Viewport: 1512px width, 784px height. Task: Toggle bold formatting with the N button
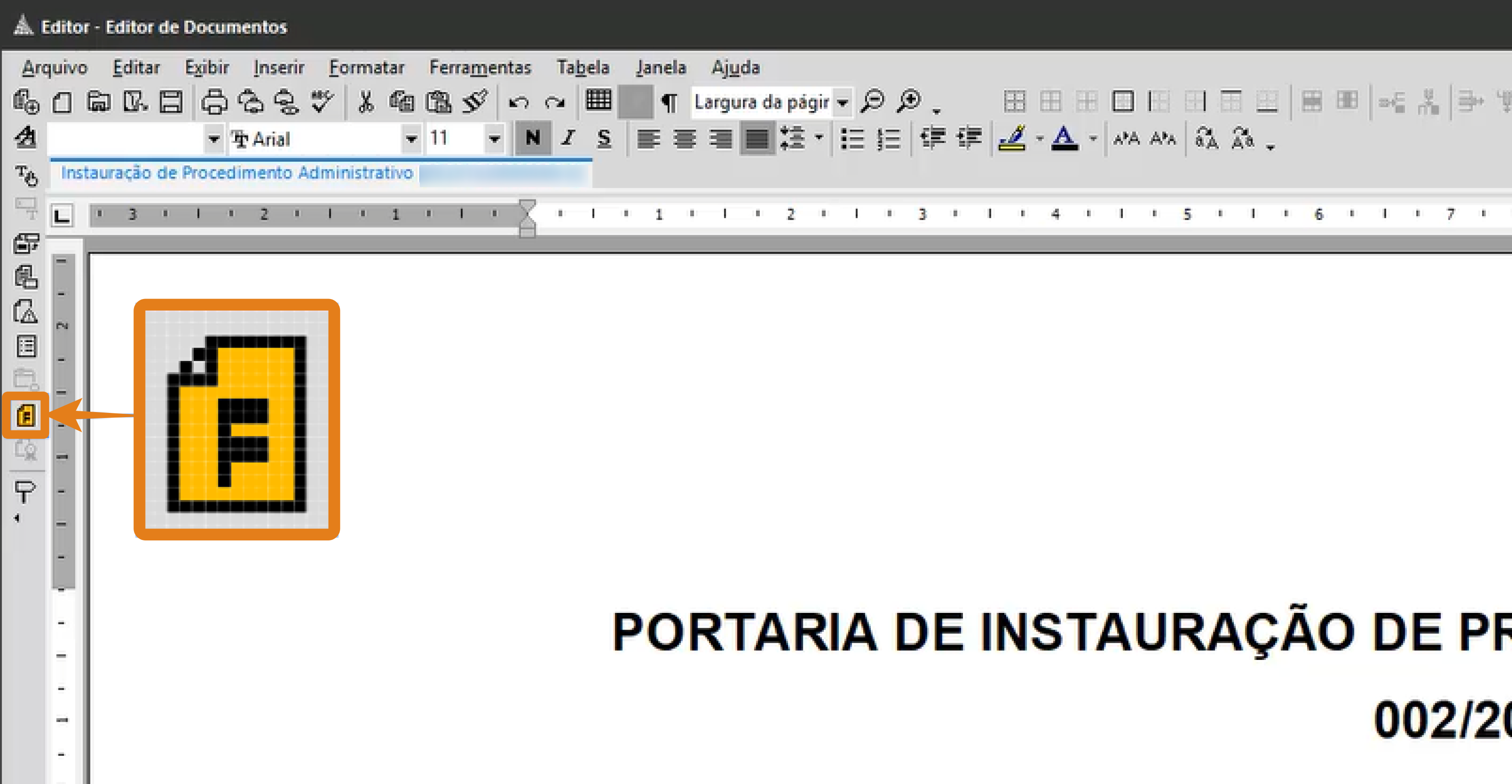coord(533,139)
